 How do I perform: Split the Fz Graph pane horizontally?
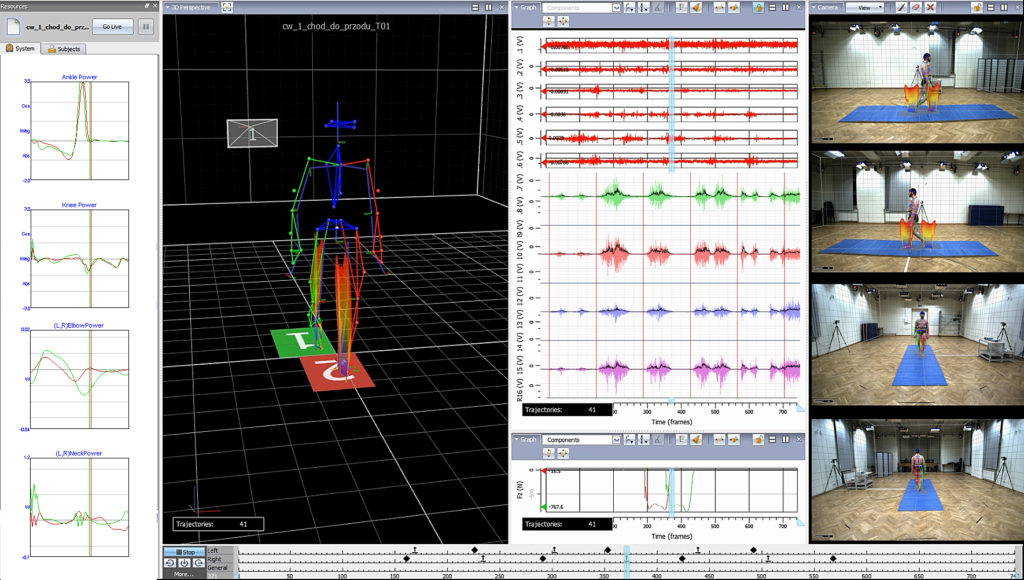[x=773, y=440]
